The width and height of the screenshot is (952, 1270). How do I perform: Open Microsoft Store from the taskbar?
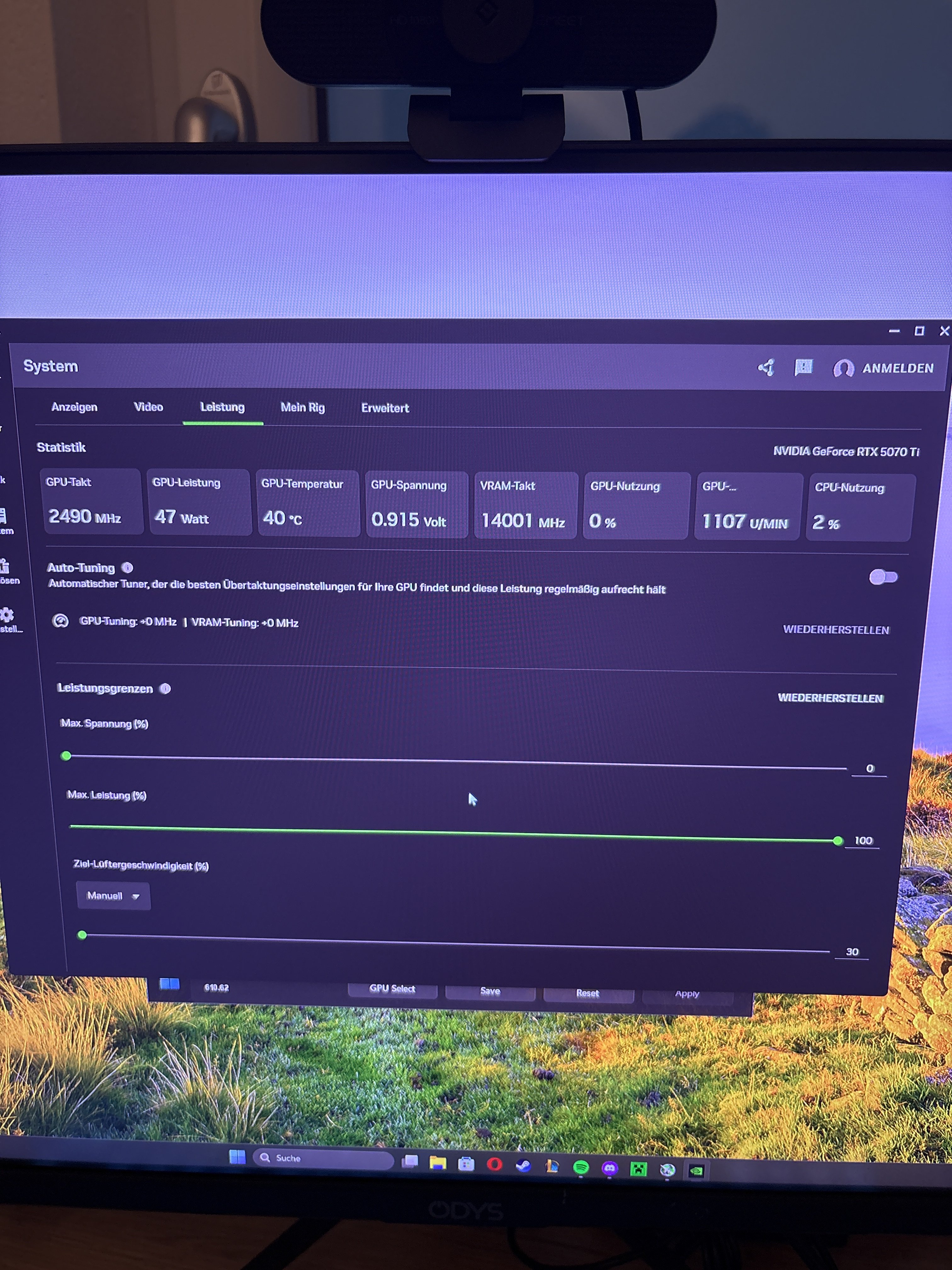click(x=466, y=1164)
